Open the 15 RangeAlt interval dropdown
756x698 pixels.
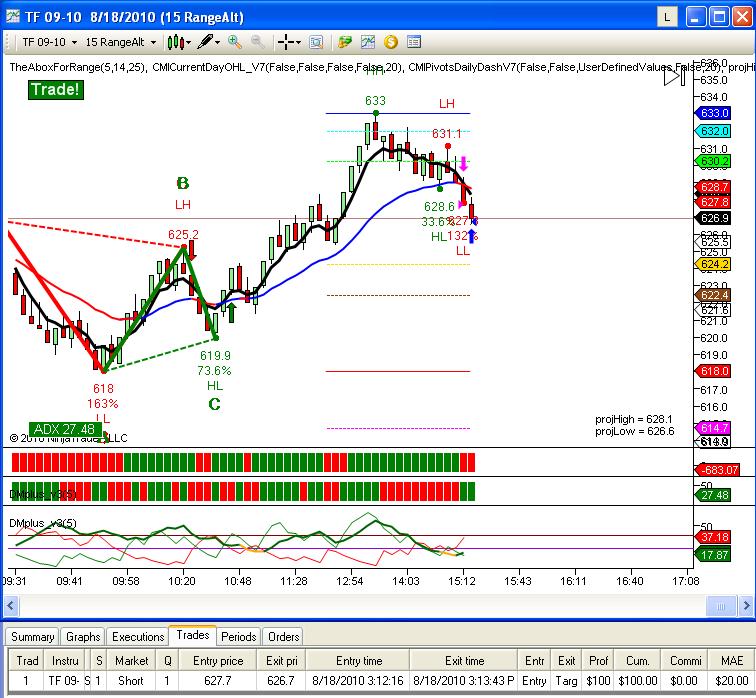tap(121, 42)
